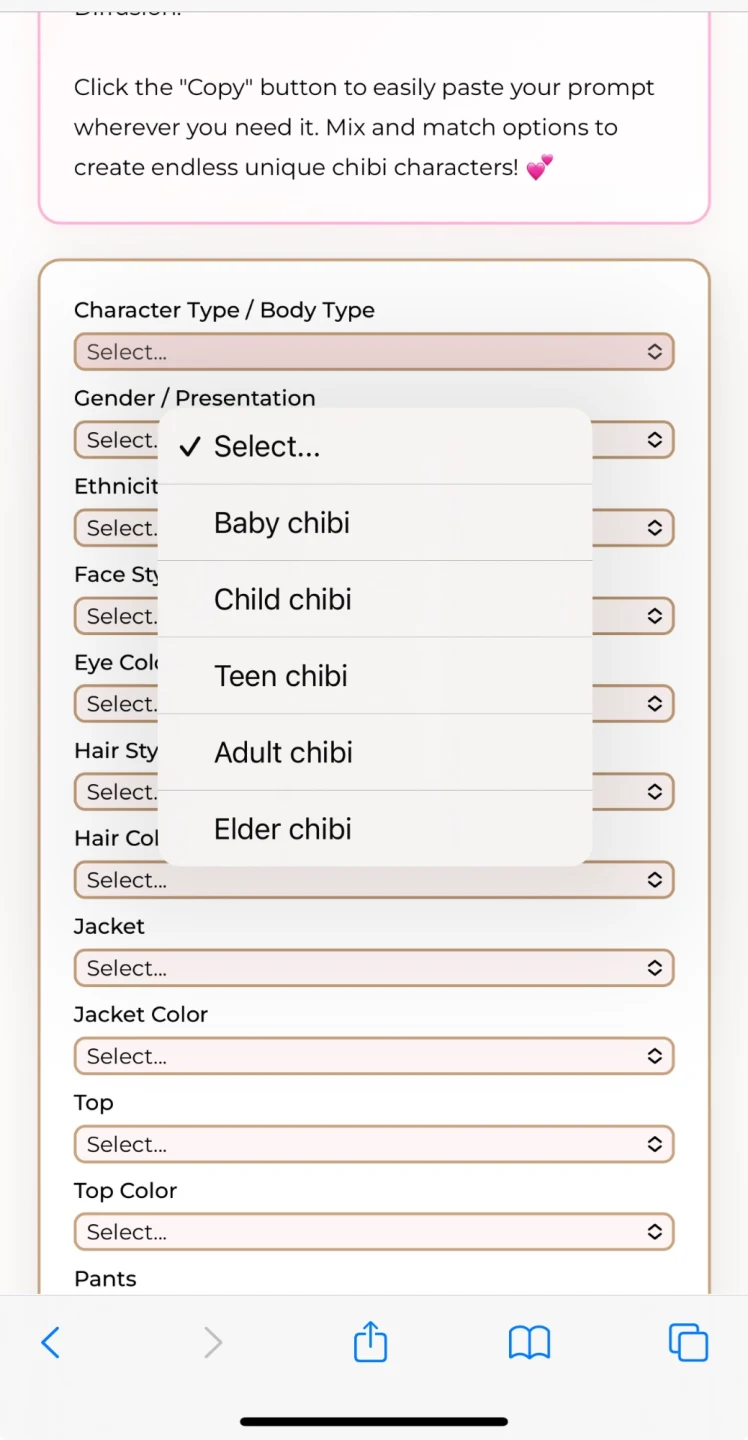Open the Safari share sheet
Image resolution: width=748 pixels, height=1440 pixels.
click(370, 1341)
